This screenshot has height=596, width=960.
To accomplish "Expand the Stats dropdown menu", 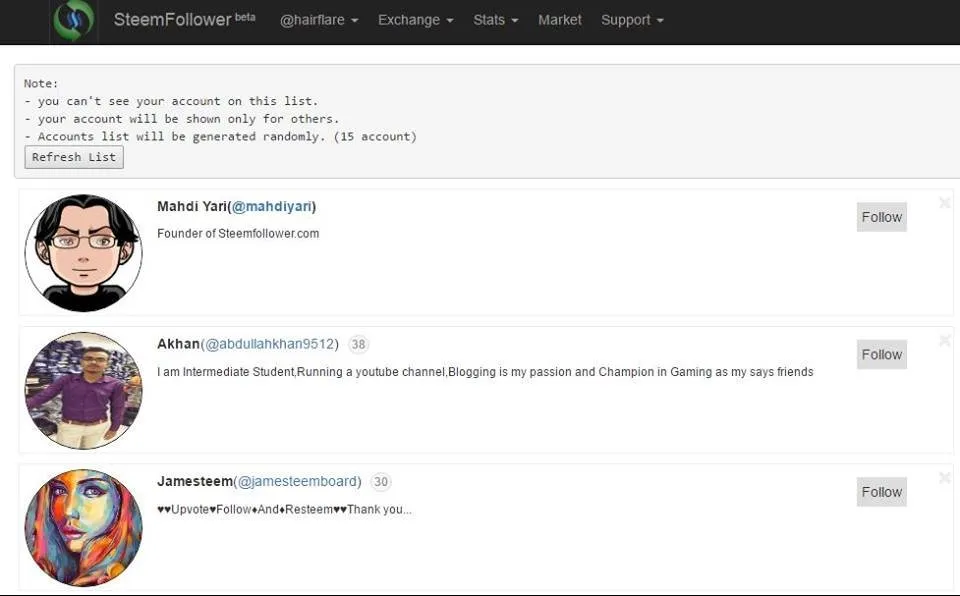I will click(495, 20).
